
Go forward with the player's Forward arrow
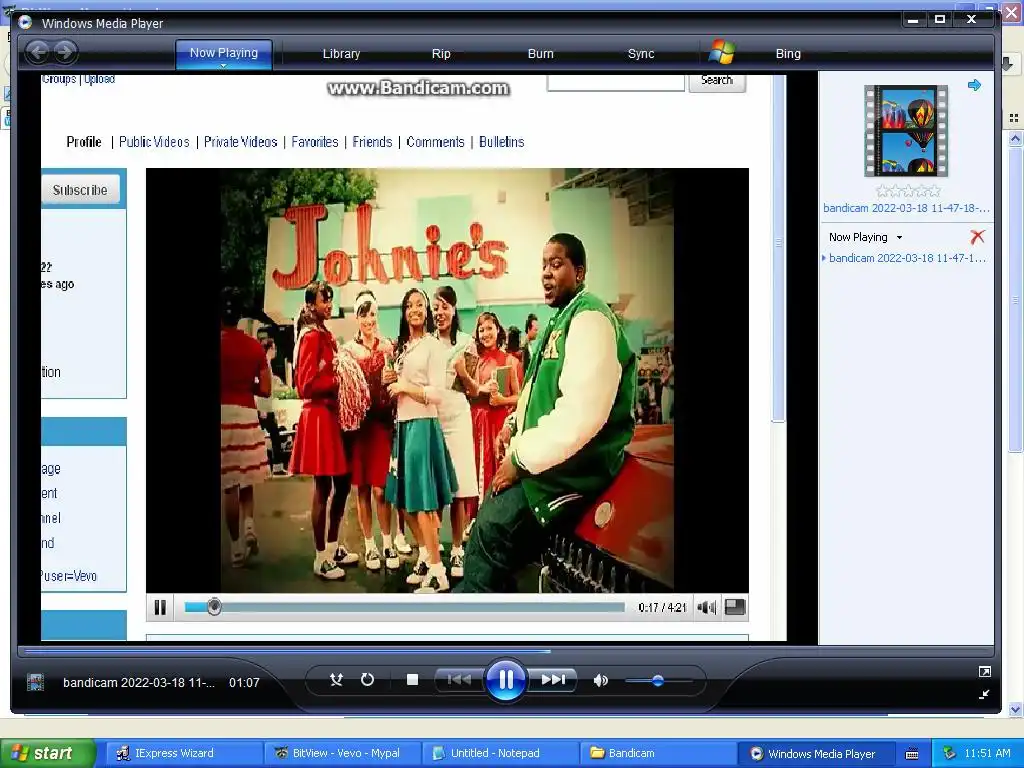coord(65,52)
